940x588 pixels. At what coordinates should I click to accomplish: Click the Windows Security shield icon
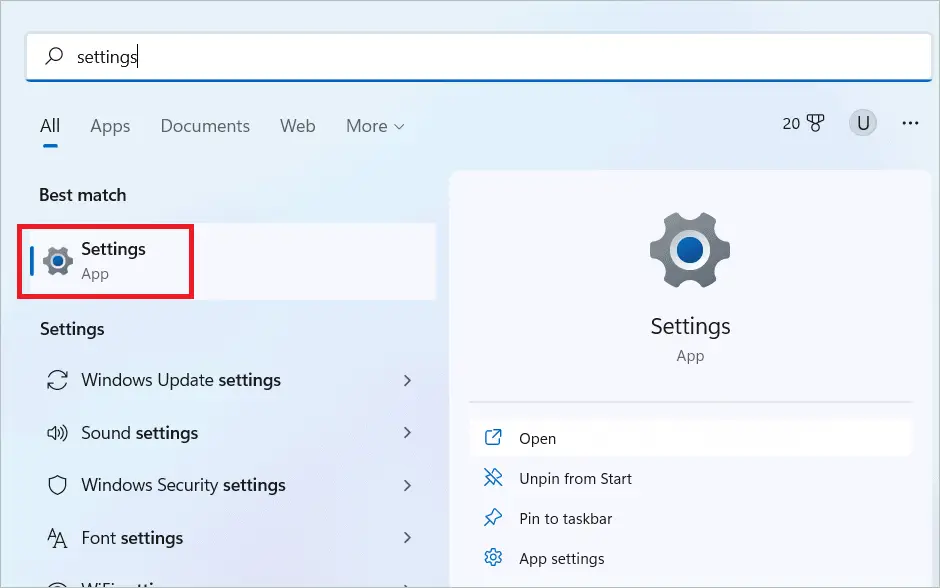pyautogui.click(x=57, y=485)
